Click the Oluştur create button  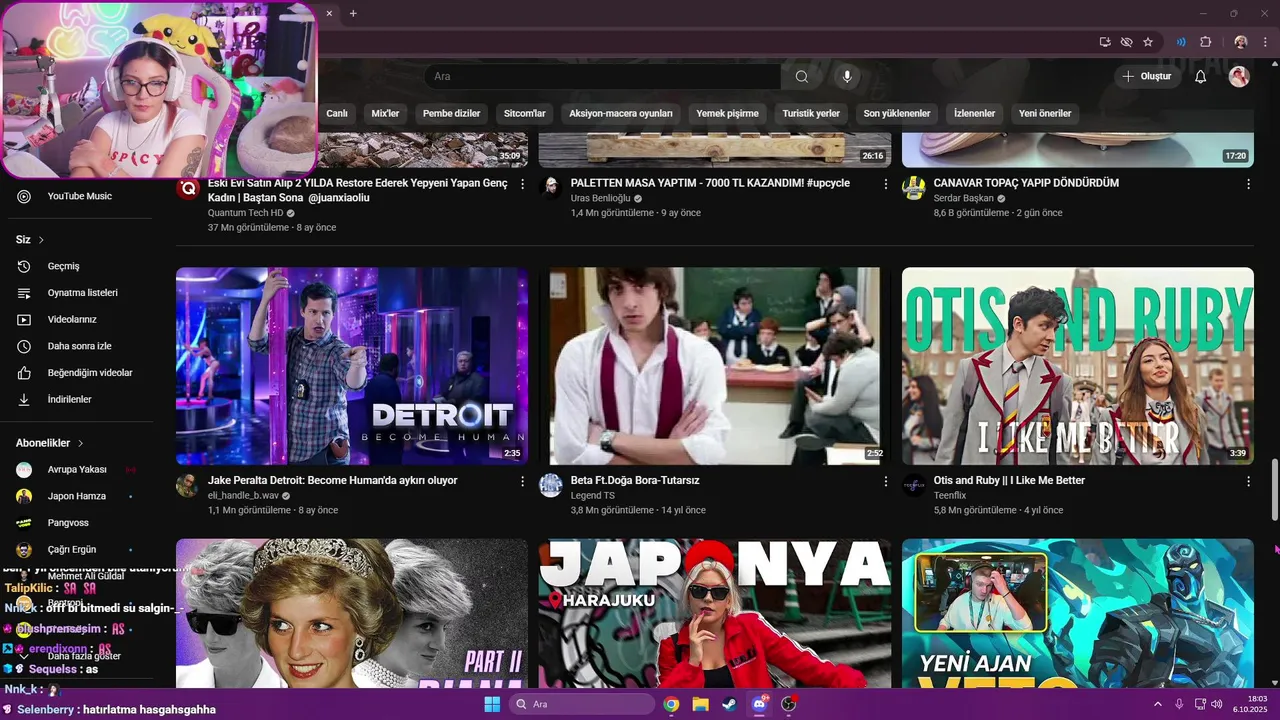coord(1148,76)
